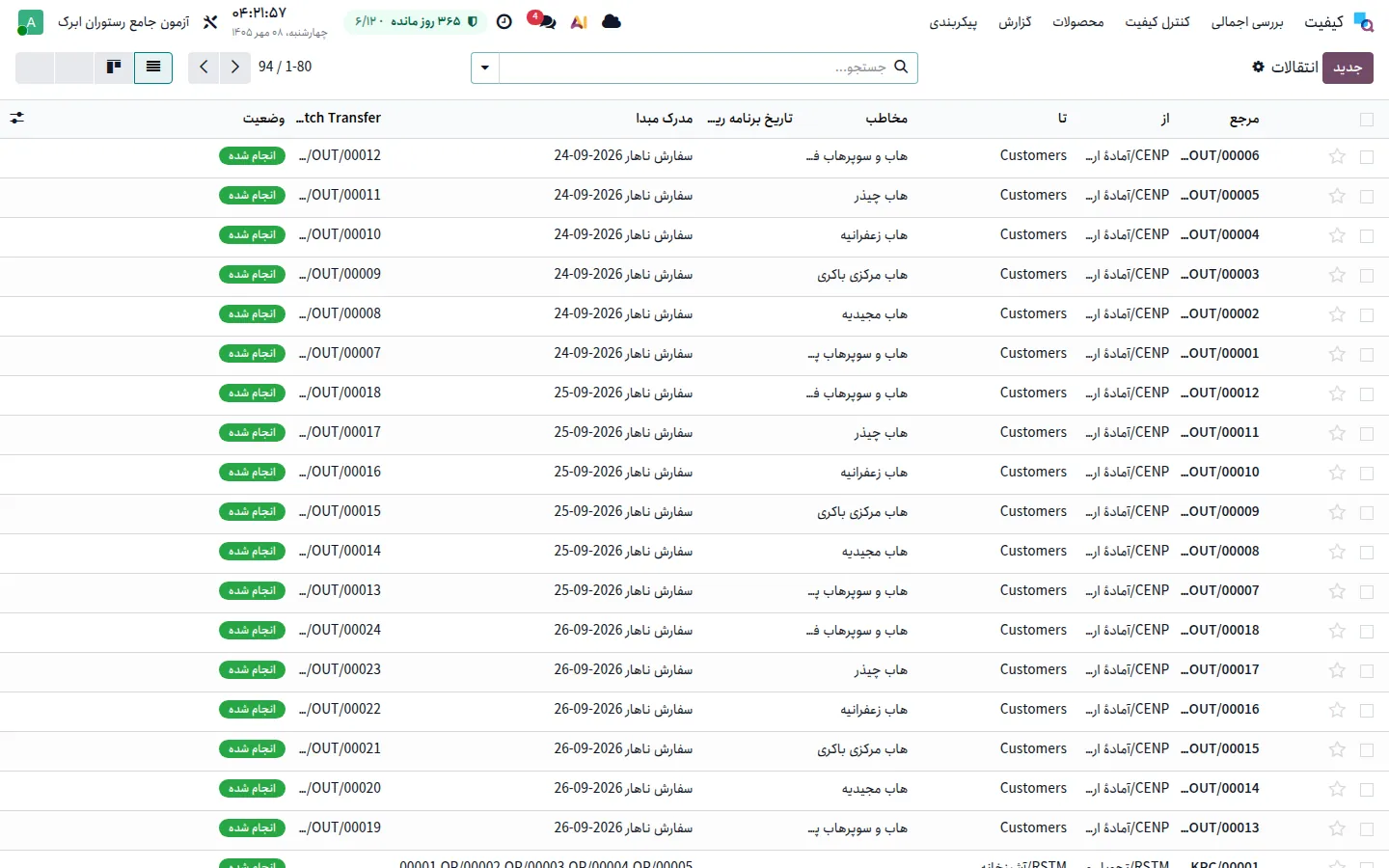Check the OUT/00005 row checkbox

pos(1366,196)
